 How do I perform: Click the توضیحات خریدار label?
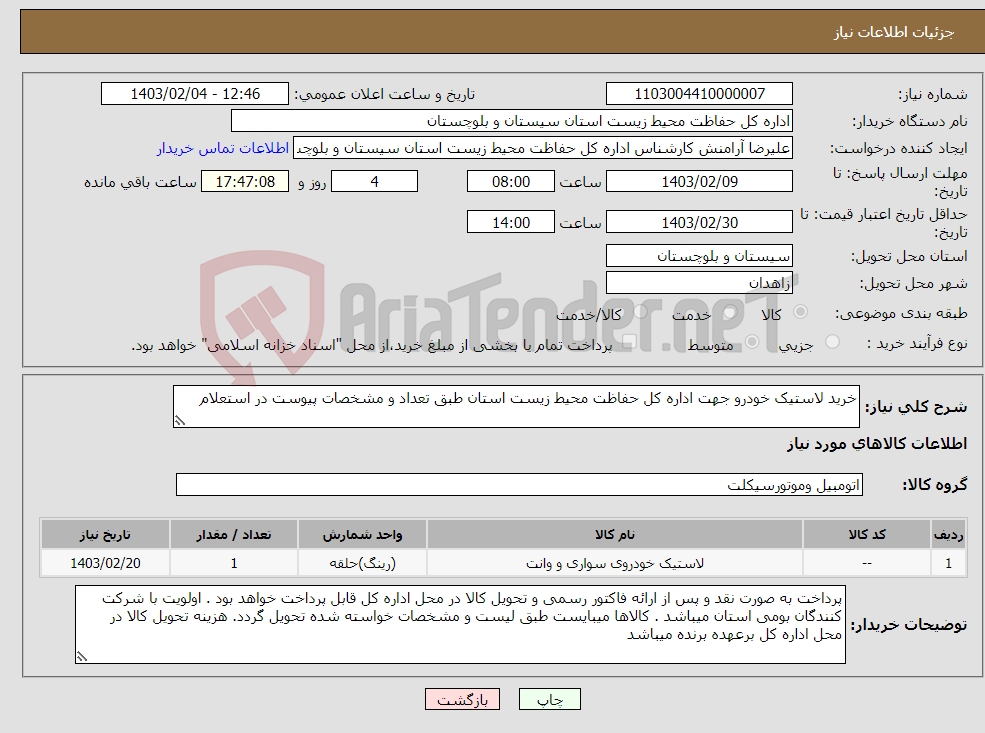908,625
